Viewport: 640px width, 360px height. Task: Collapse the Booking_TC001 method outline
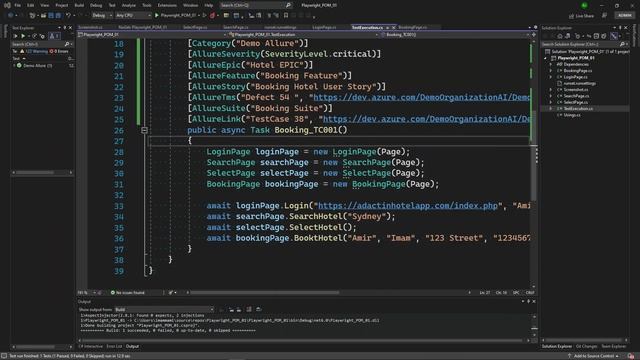(144, 130)
